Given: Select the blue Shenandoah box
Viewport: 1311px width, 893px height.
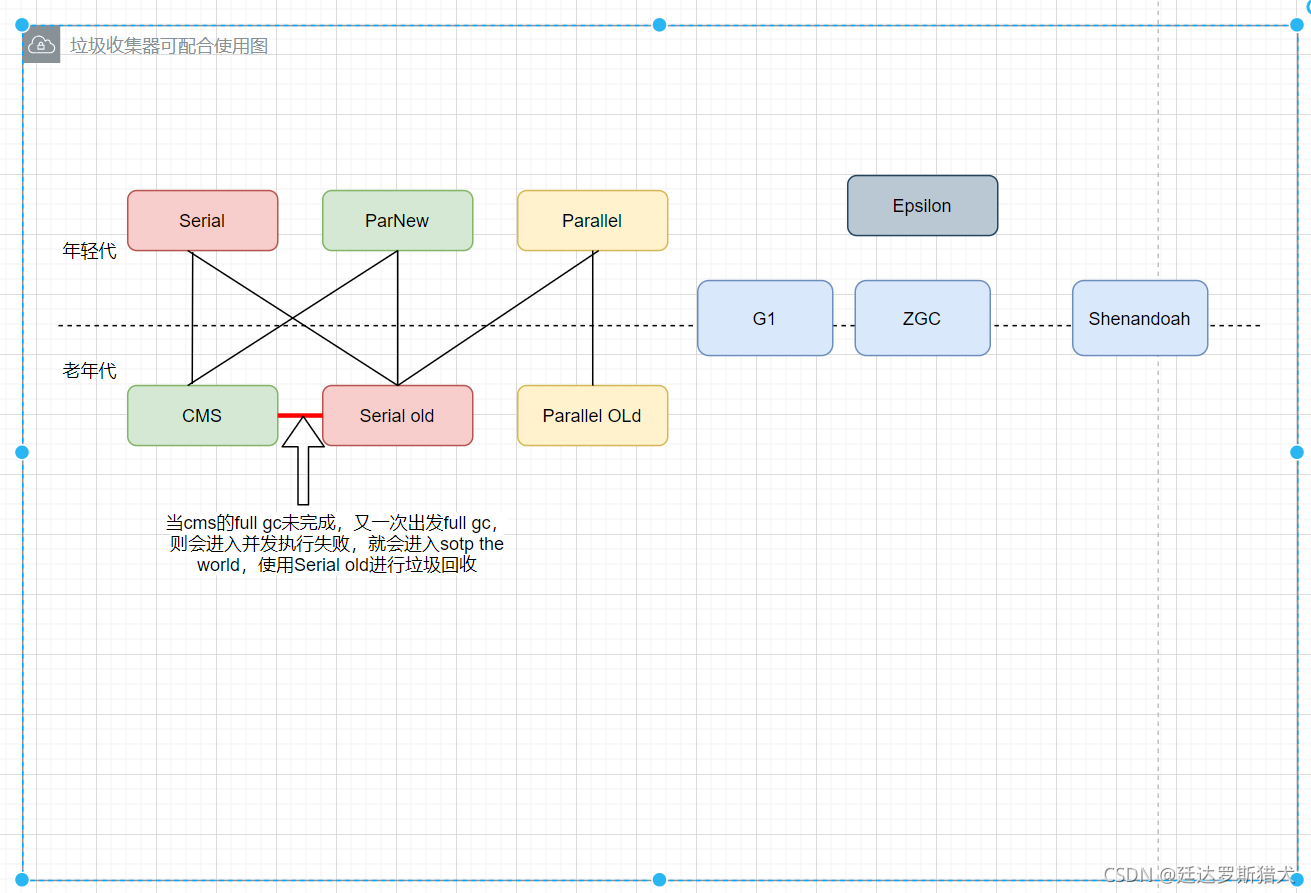Looking at the screenshot, I should (x=1140, y=318).
